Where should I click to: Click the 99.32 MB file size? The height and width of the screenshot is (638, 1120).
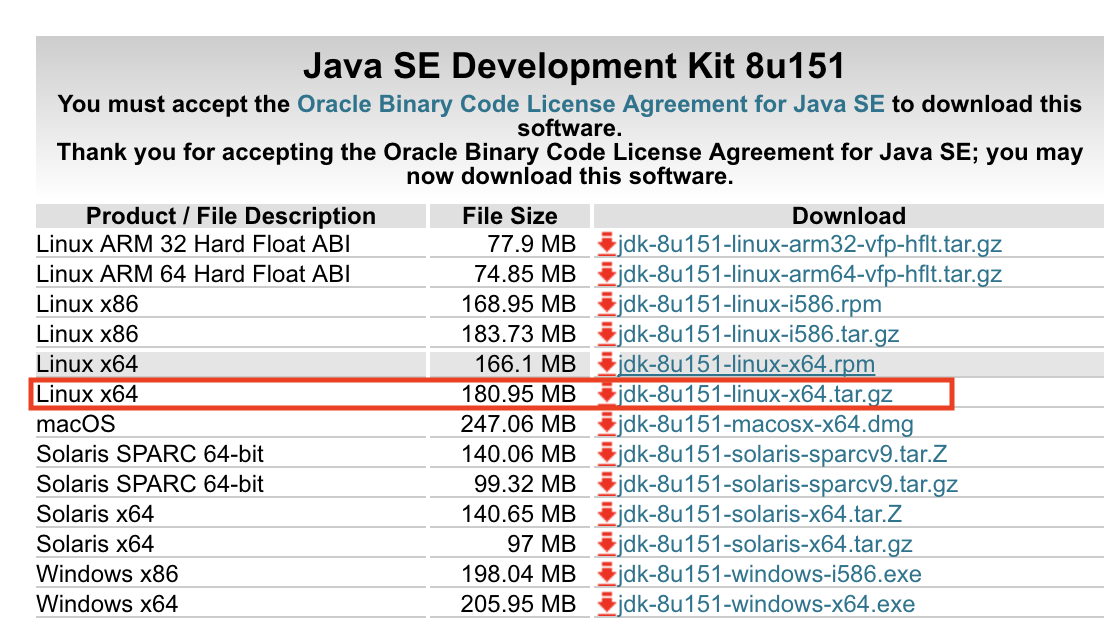[x=525, y=484]
